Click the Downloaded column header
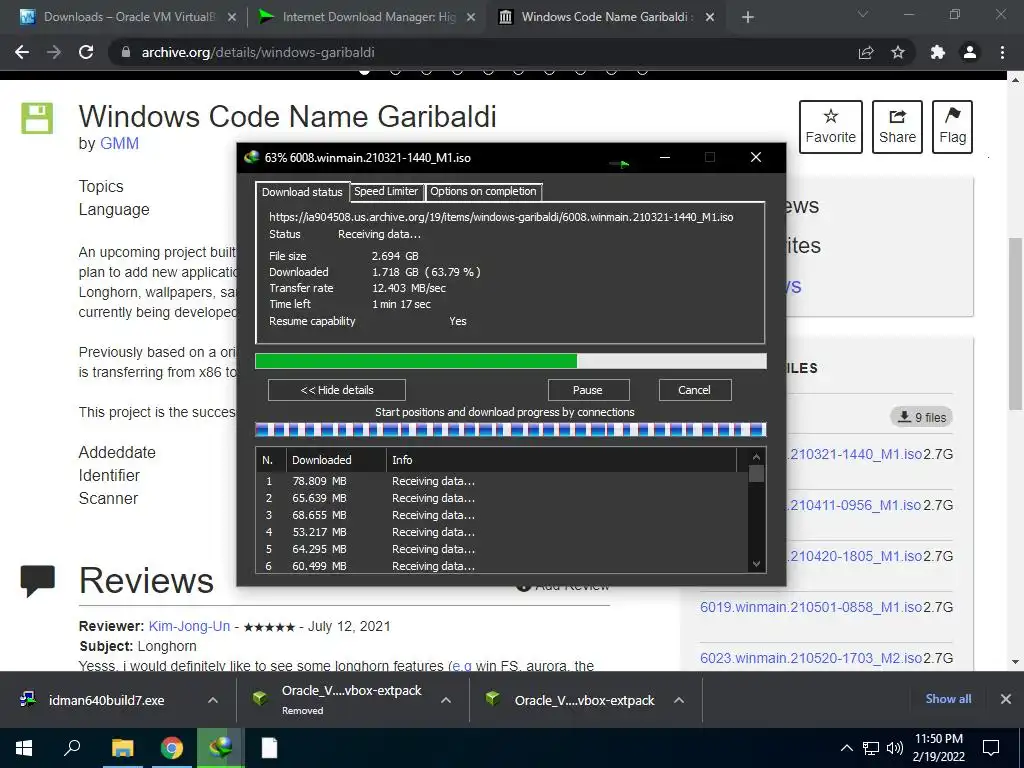The image size is (1024, 768). pyautogui.click(x=336, y=460)
